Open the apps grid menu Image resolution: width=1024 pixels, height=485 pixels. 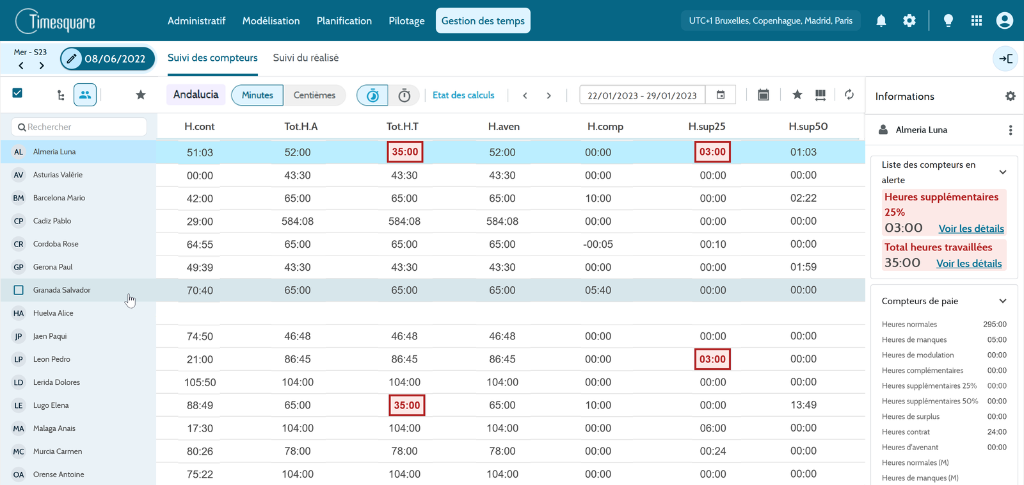pyautogui.click(x=976, y=21)
